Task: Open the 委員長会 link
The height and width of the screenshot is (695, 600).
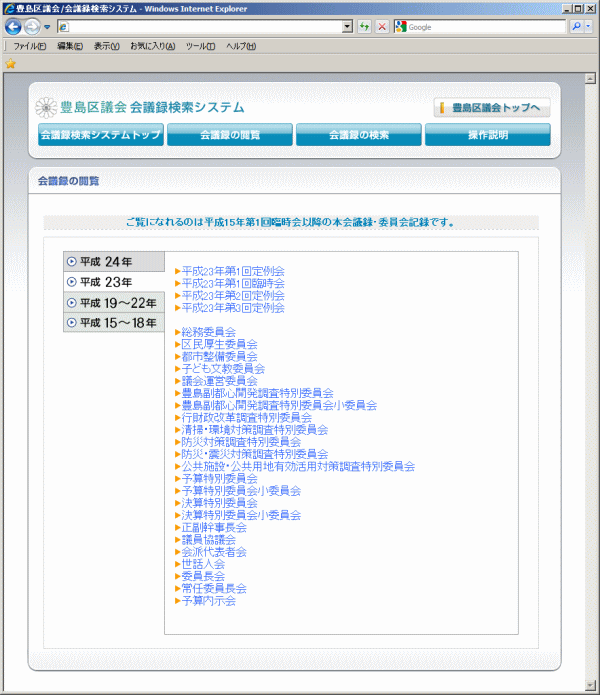Action: pyautogui.click(x=203, y=576)
